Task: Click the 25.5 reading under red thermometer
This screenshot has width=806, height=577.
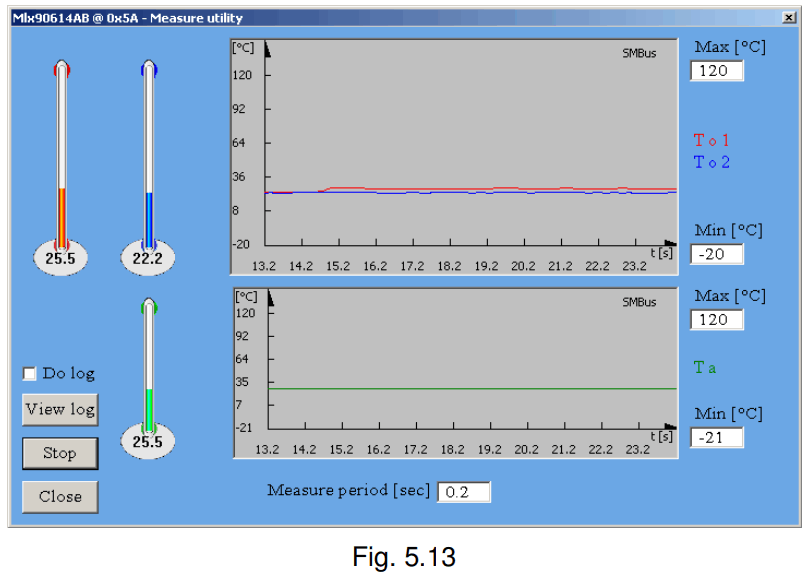Action: [60, 258]
